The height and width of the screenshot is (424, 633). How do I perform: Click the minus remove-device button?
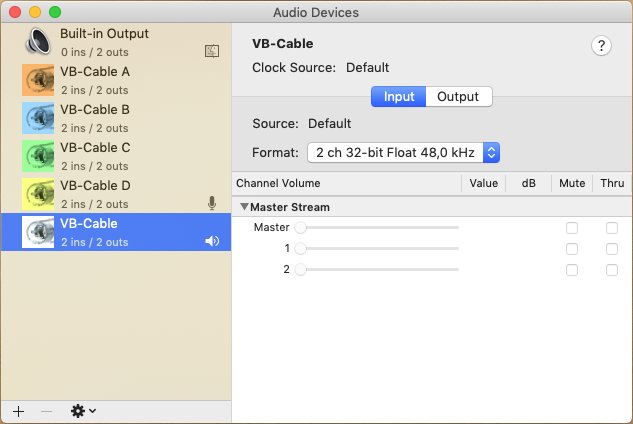coord(46,411)
